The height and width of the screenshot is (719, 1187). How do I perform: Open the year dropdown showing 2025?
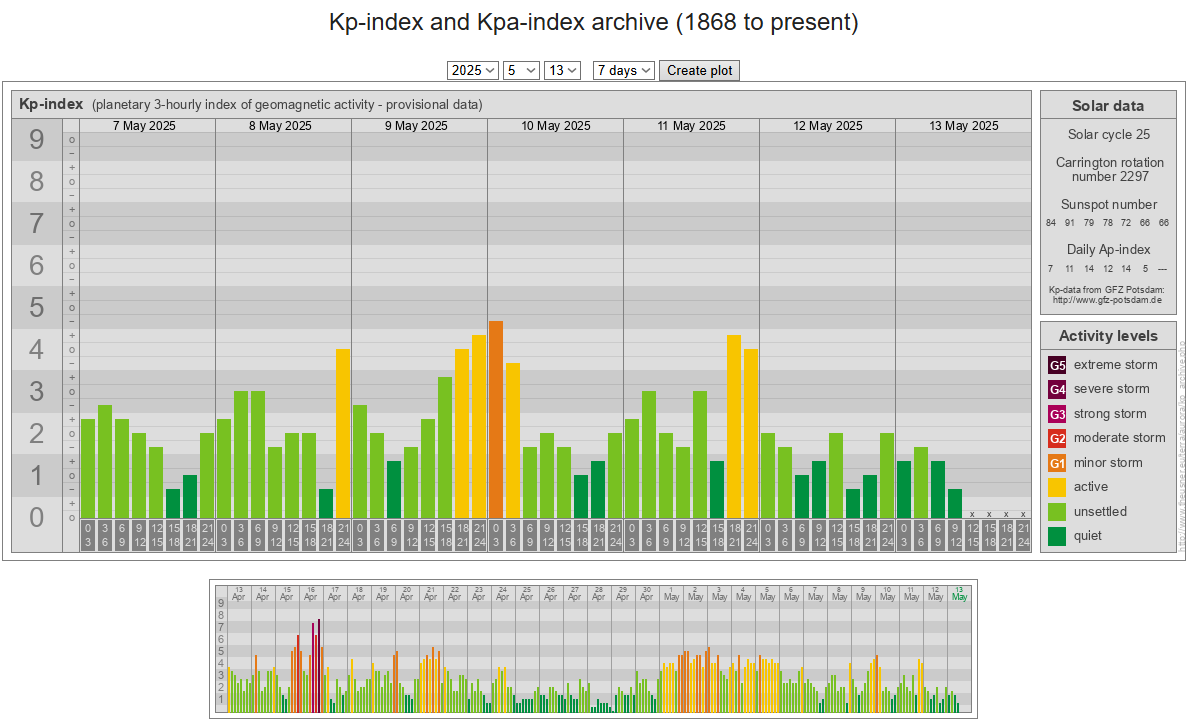(x=473, y=71)
